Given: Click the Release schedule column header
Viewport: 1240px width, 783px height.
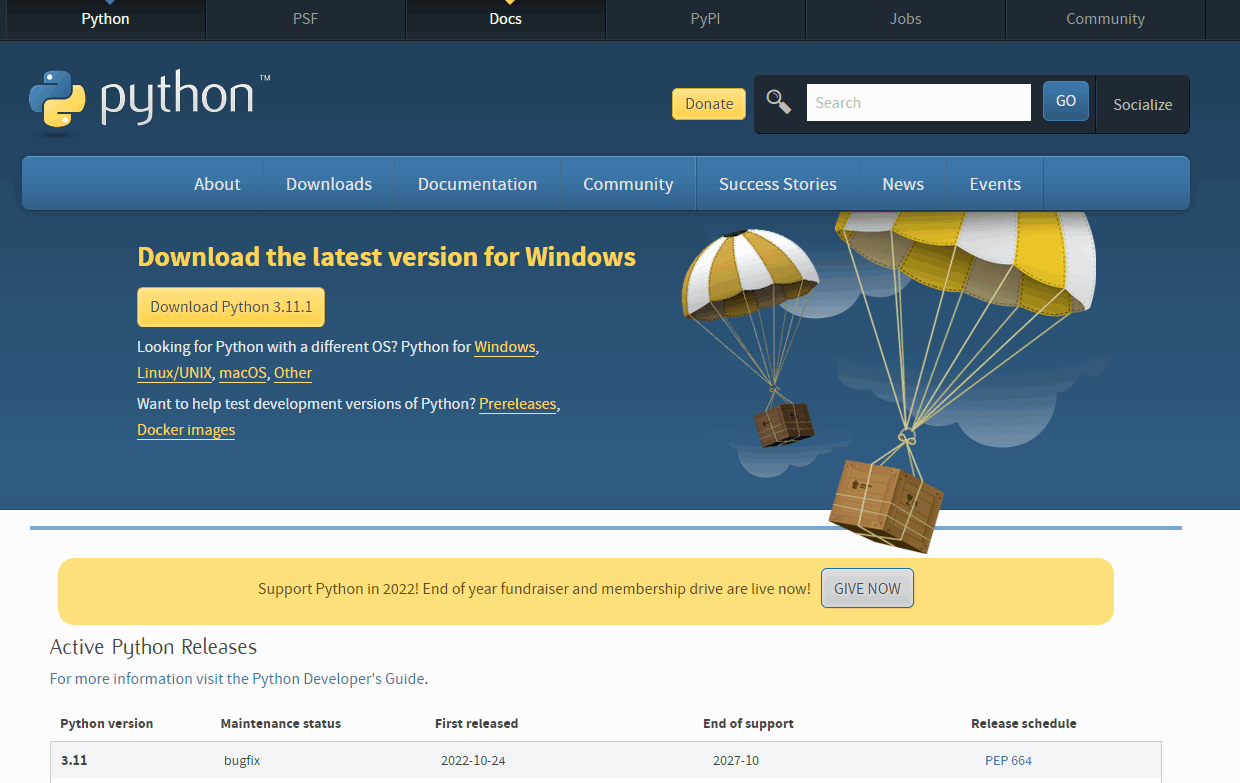Looking at the screenshot, I should click(x=1023, y=723).
